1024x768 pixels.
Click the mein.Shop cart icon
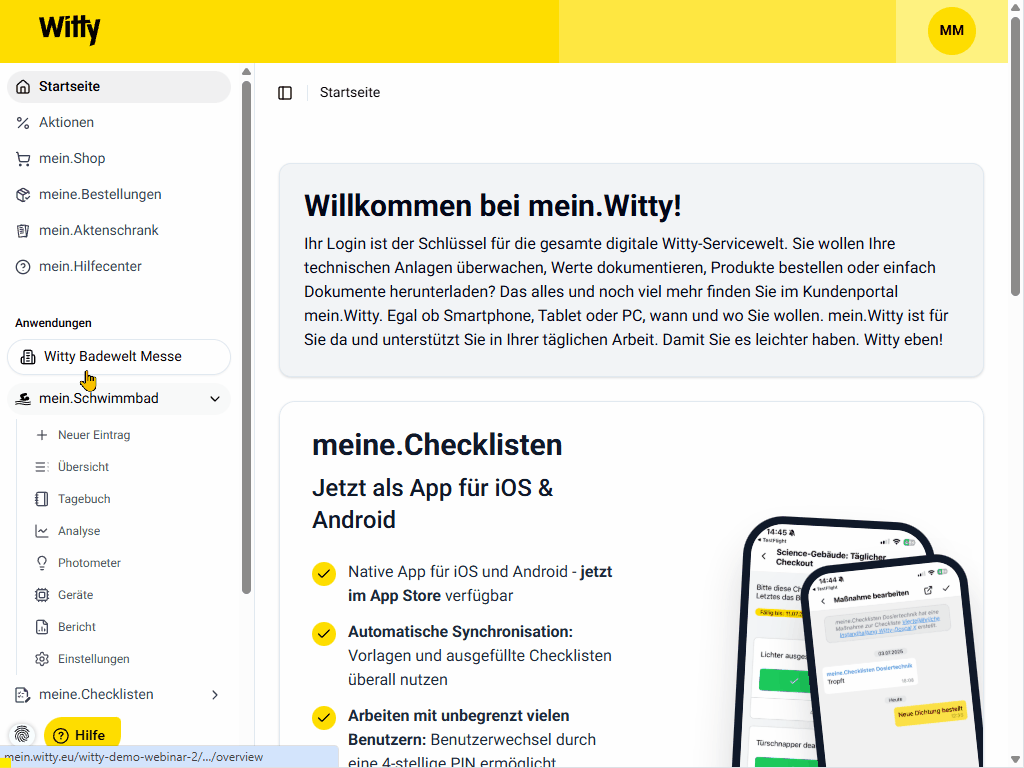(x=23, y=159)
